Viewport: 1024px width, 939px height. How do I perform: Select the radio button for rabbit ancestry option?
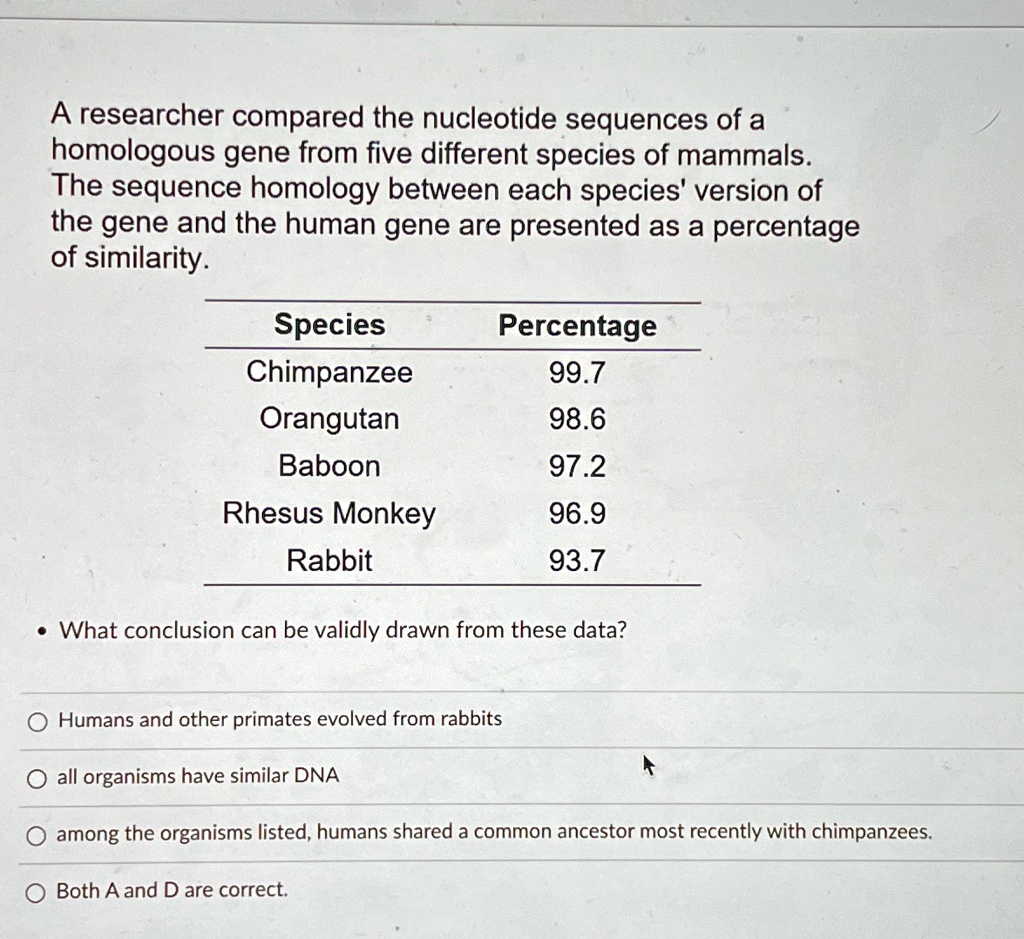(x=36, y=721)
